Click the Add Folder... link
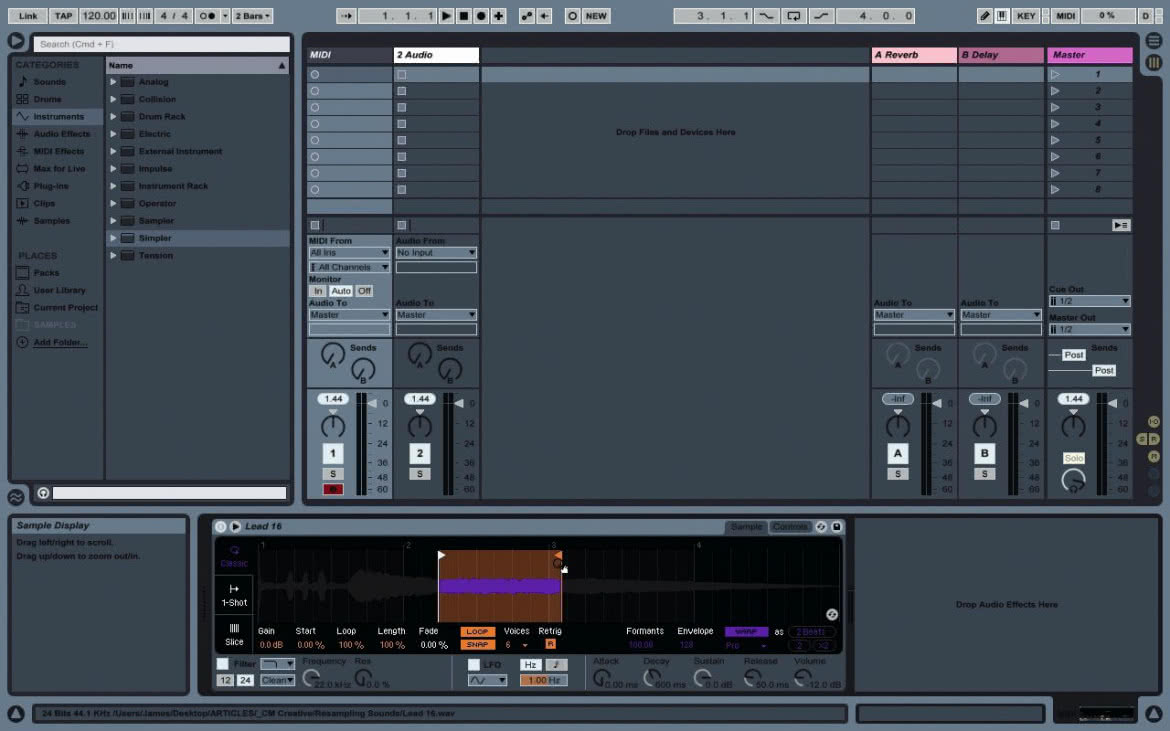1170x731 pixels. (x=60, y=342)
